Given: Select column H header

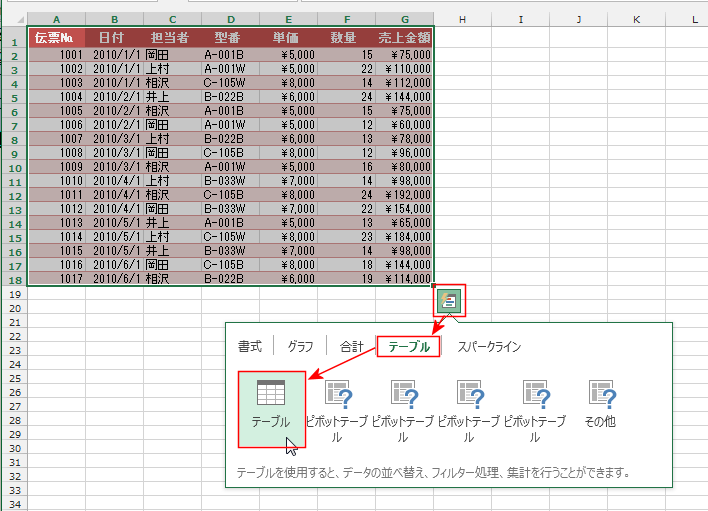Looking at the screenshot, I should point(464,19).
